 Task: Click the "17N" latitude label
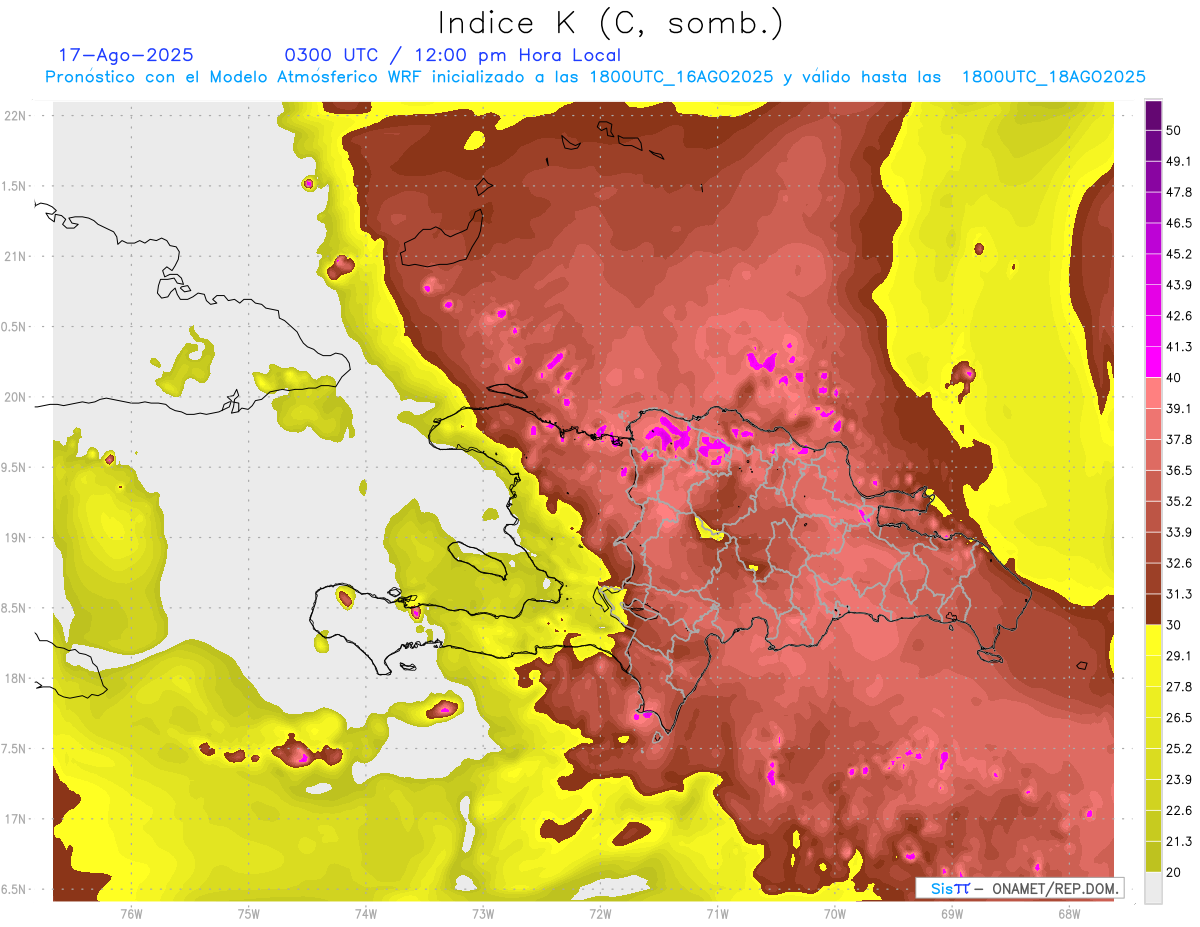click(14, 819)
